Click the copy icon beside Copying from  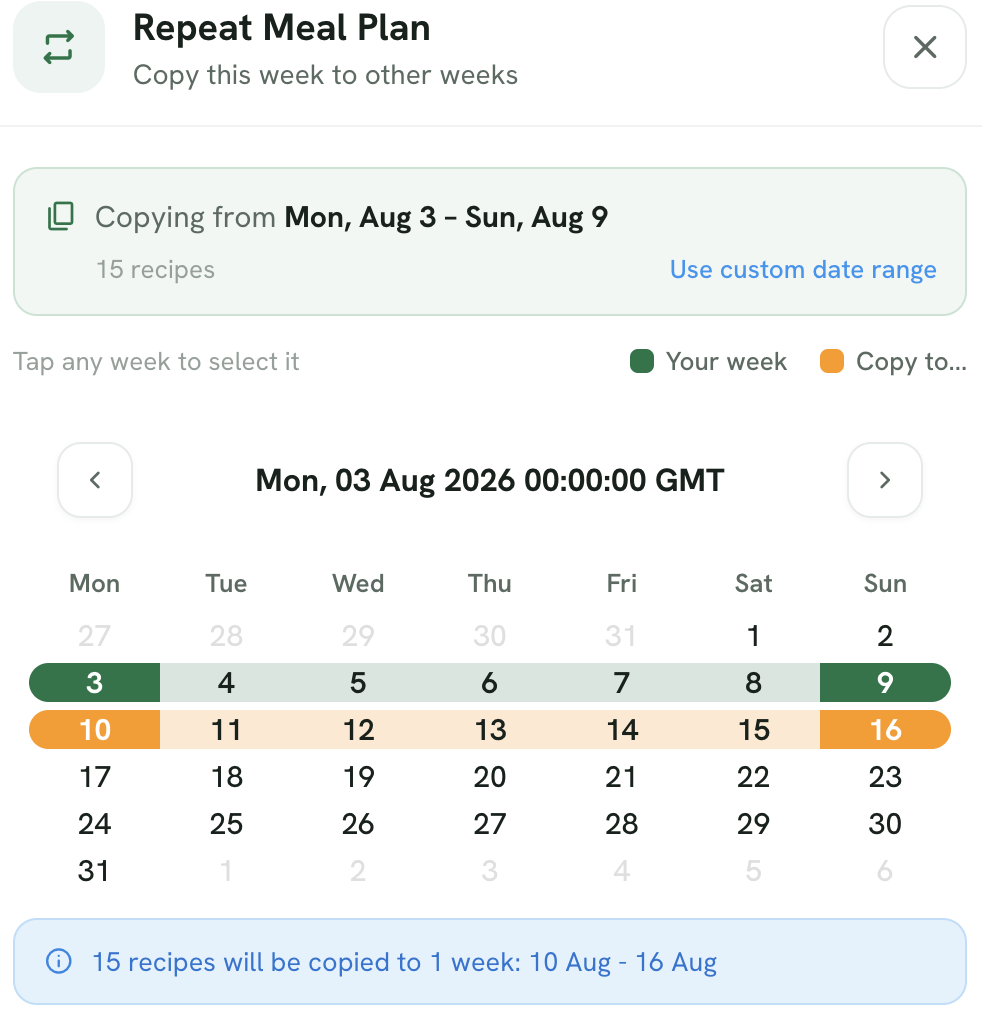(61, 216)
